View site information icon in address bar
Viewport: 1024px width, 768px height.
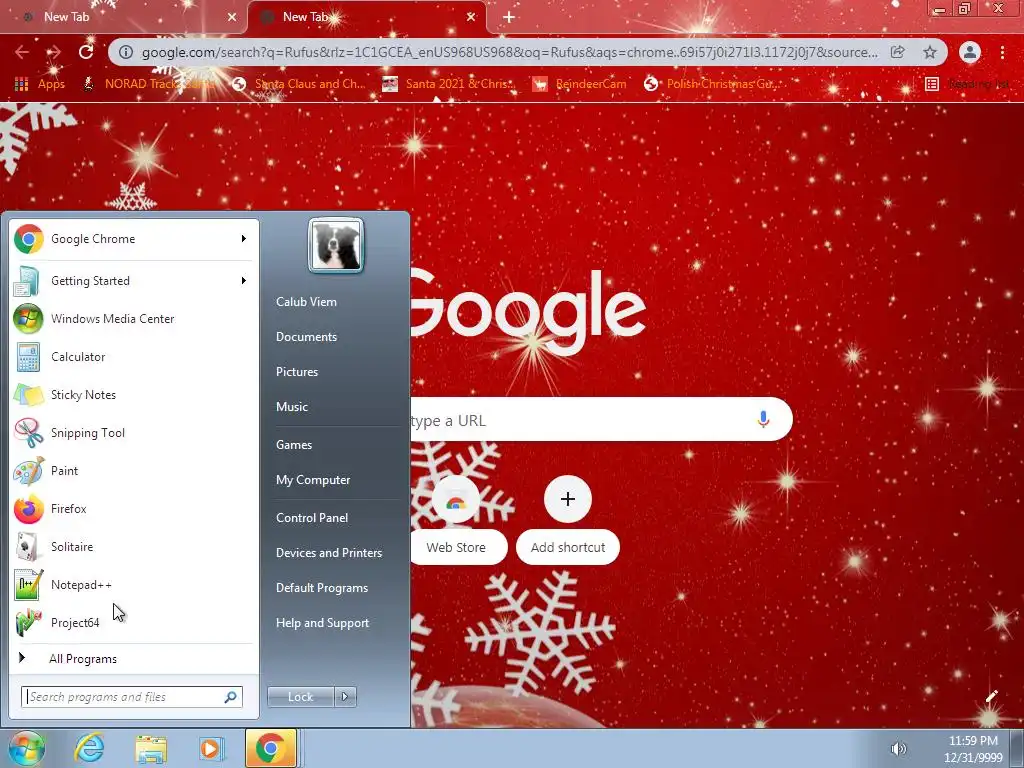point(126,52)
